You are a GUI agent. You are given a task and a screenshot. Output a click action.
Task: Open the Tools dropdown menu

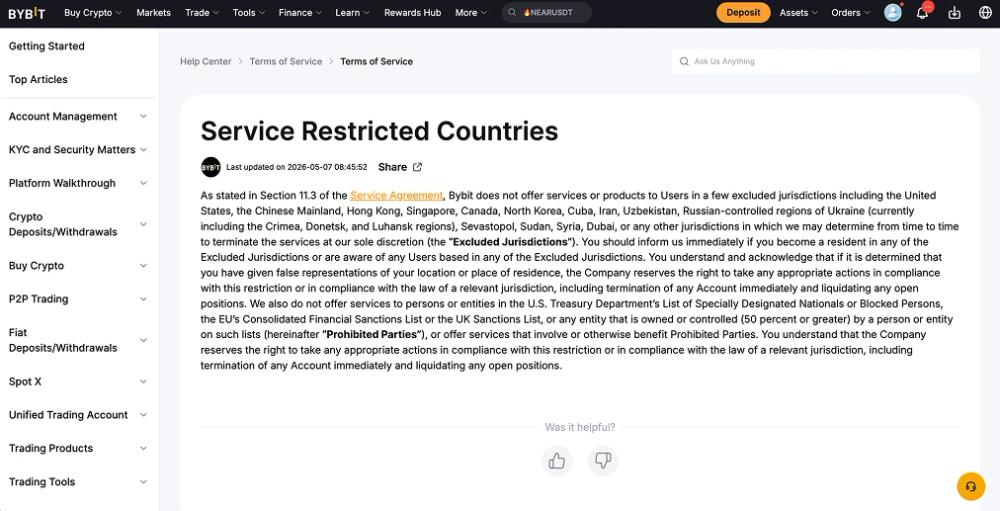[x=249, y=13]
